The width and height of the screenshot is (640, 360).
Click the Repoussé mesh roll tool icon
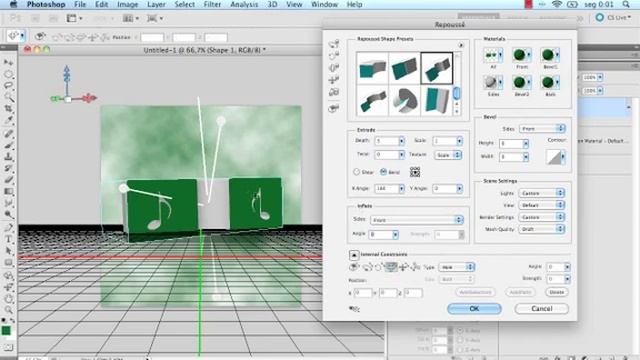point(334,56)
